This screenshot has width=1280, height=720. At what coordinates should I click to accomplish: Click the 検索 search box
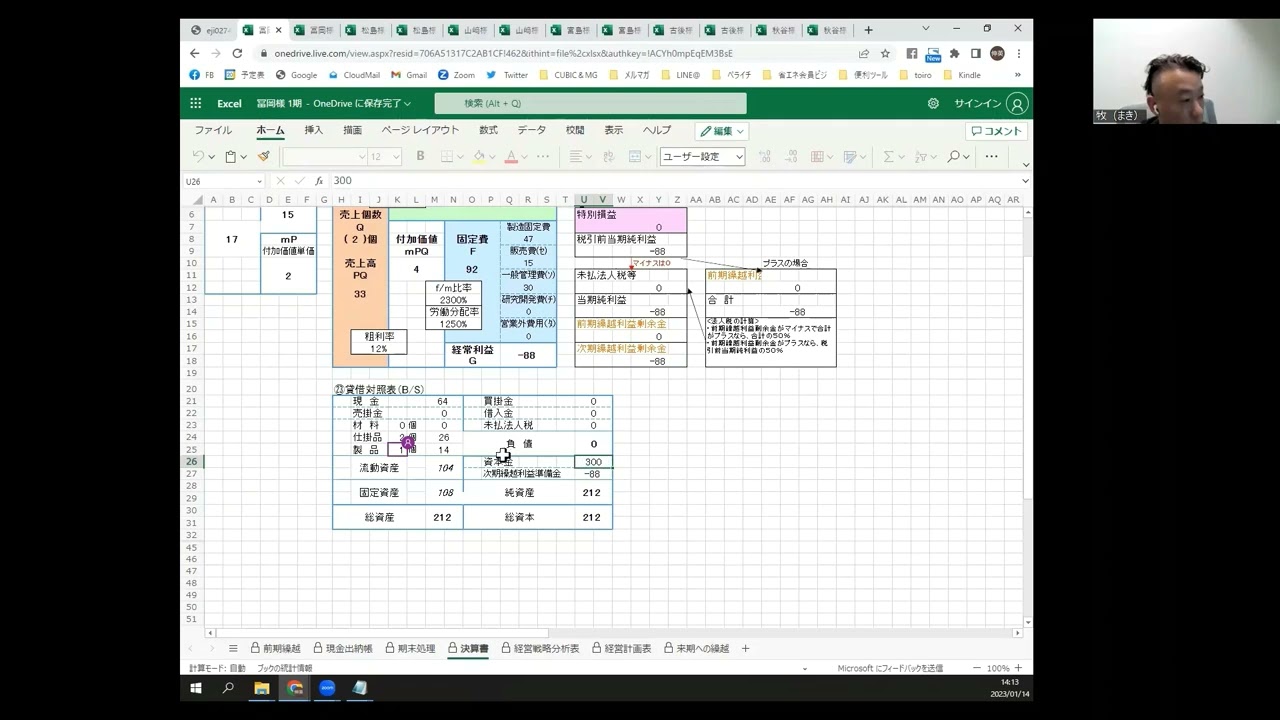click(590, 103)
